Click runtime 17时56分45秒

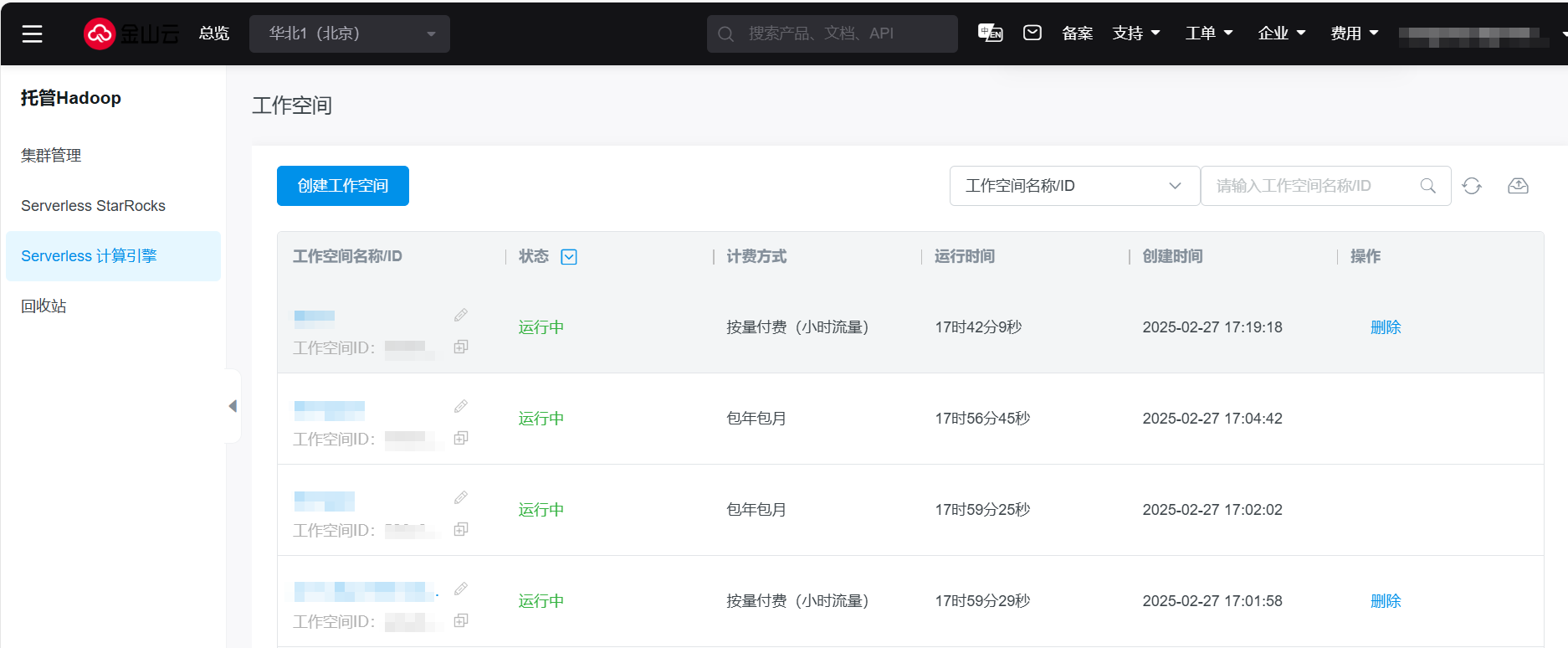tap(982, 419)
